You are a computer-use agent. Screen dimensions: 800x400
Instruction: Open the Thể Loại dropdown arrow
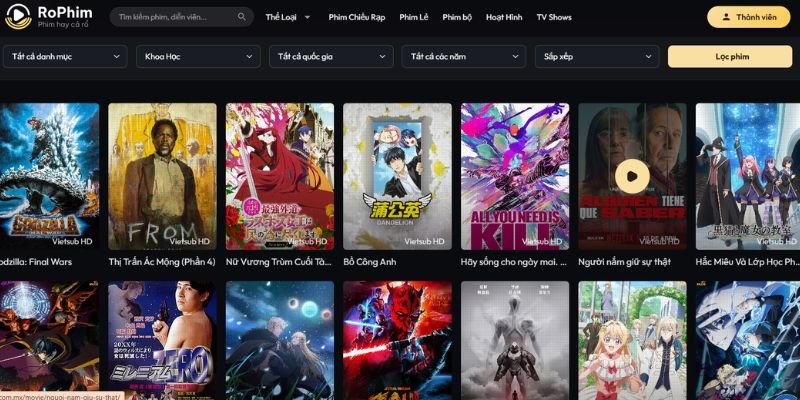[307, 17]
